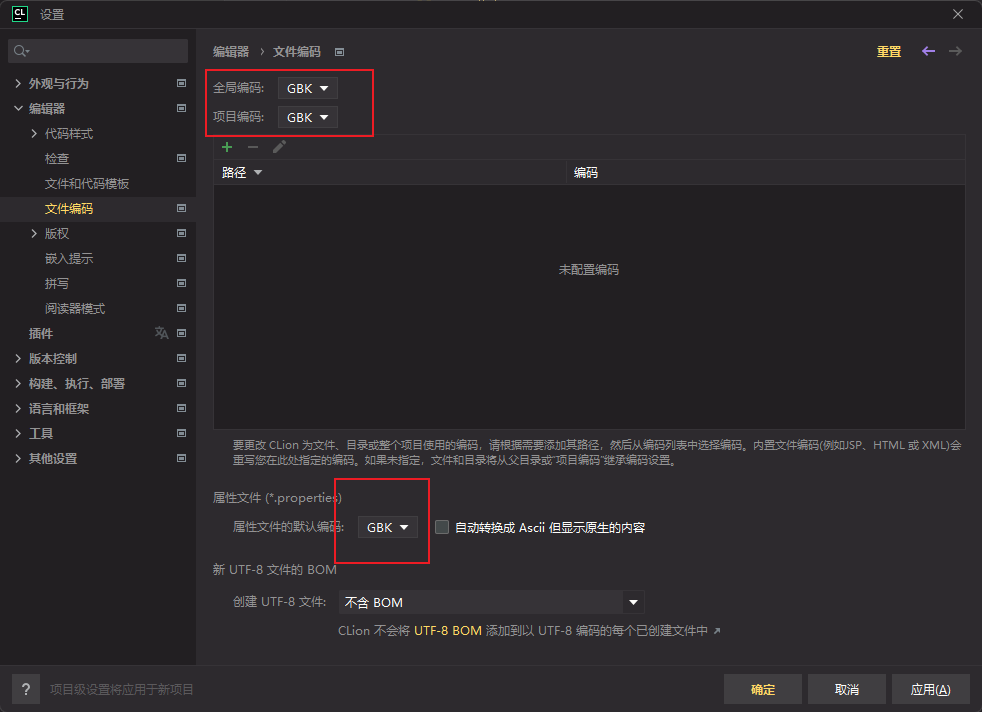Expand the 版本控制 tree node
982x712 pixels.
pos(18,359)
